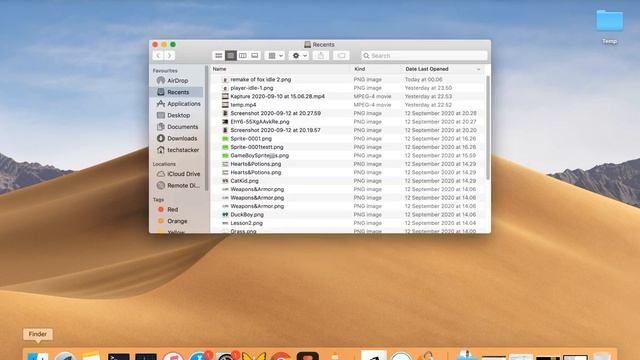
Task: Click the DuckBoy.png file icon
Action: (x=225, y=215)
